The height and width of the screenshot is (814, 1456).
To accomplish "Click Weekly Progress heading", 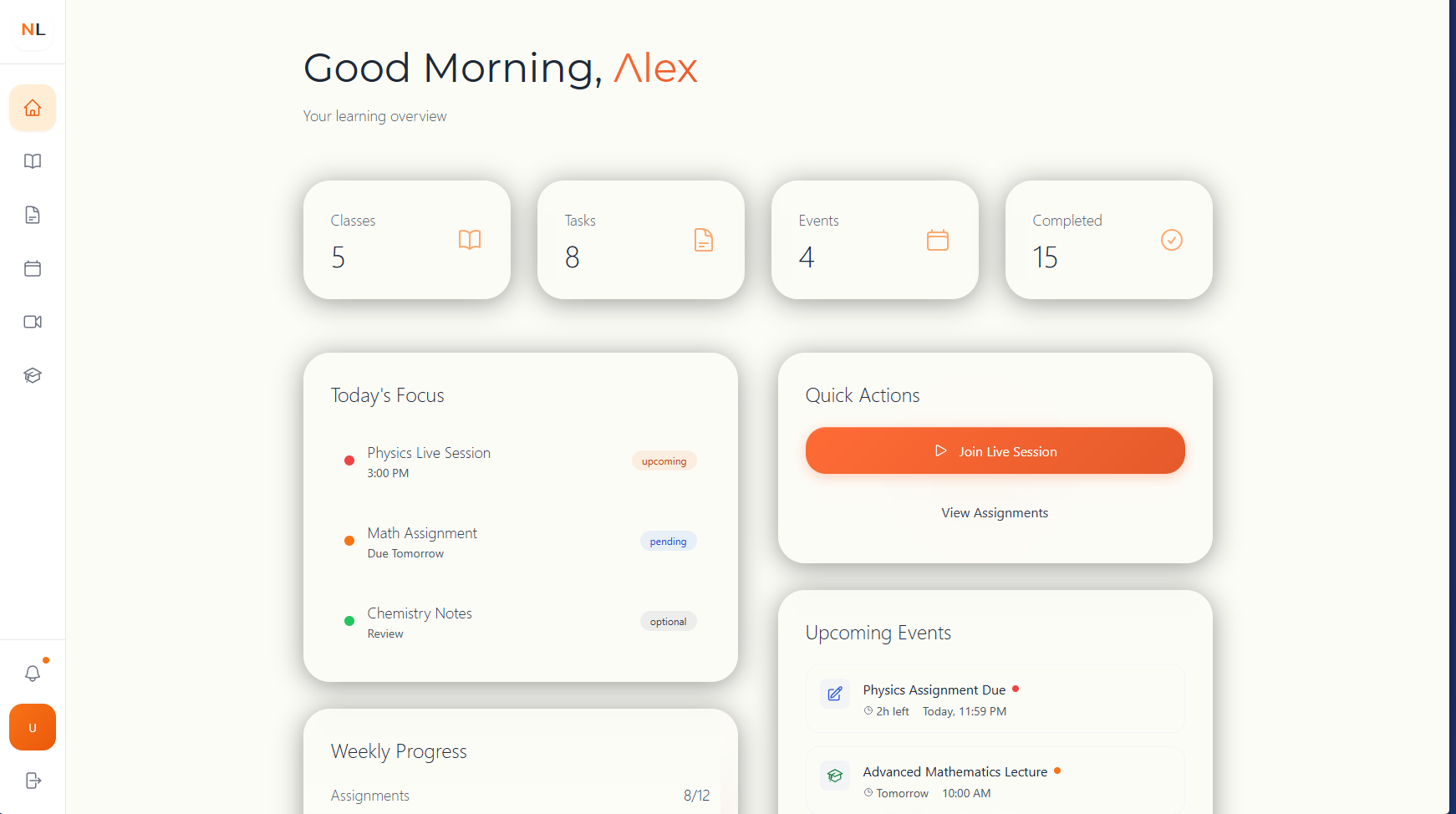I will click(399, 751).
